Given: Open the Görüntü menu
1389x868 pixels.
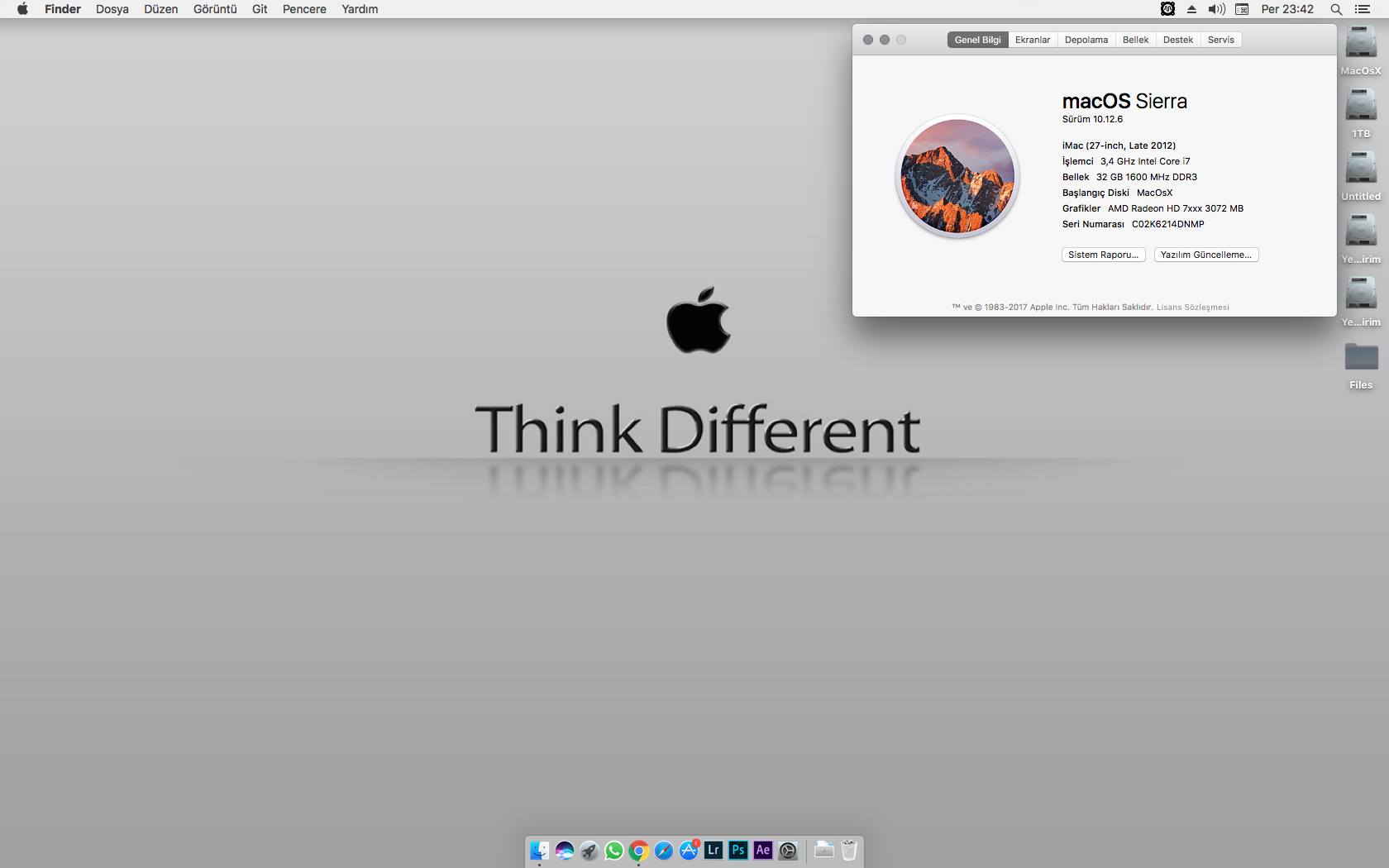Looking at the screenshot, I should (215, 9).
